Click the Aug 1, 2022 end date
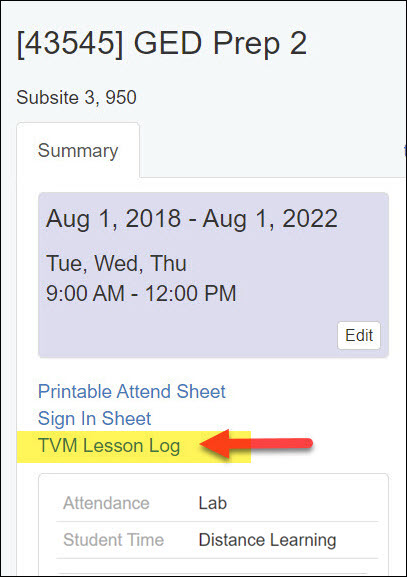The image size is (407, 577). 270,219
